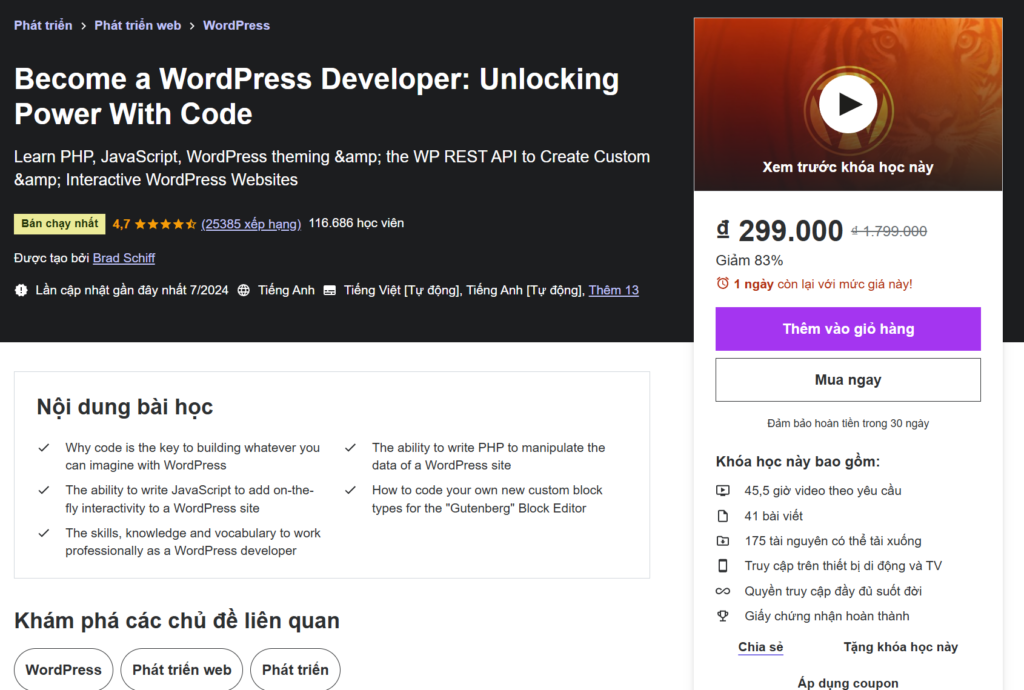
Task: Click the alarm clock icon near price
Action: (x=723, y=284)
